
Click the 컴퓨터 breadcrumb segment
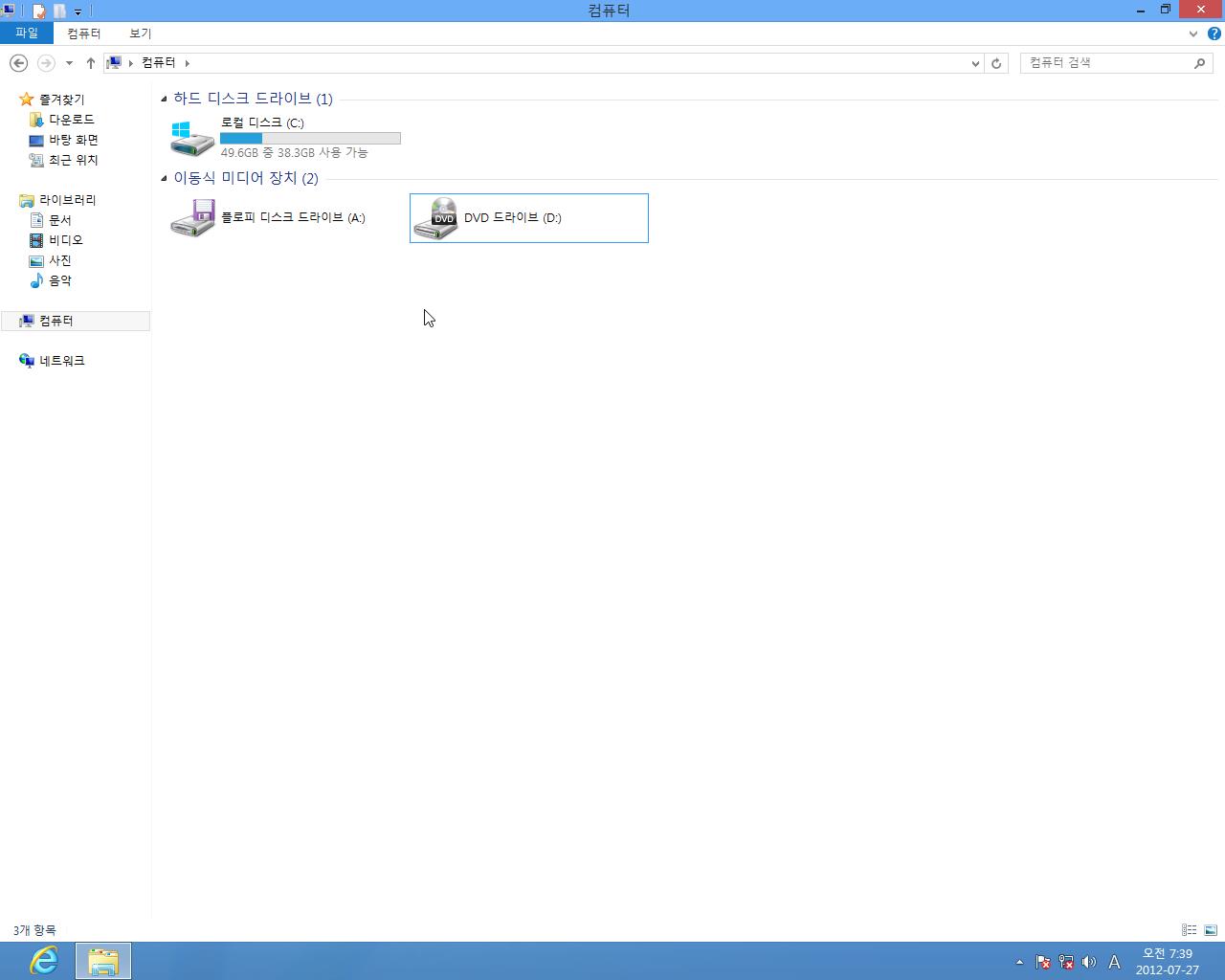click(x=159, y=62)
